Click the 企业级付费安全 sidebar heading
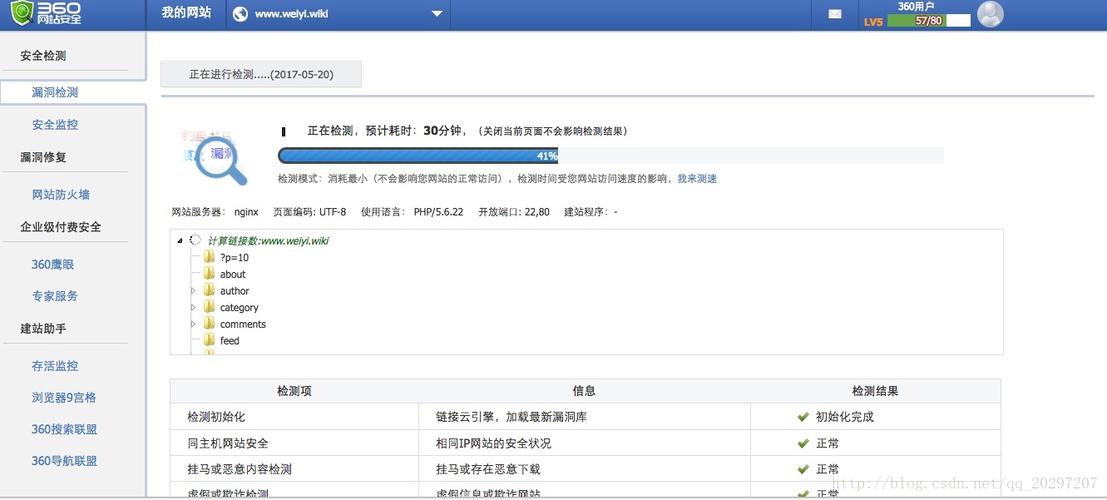The image size is (1107, 500). (61, 227)
